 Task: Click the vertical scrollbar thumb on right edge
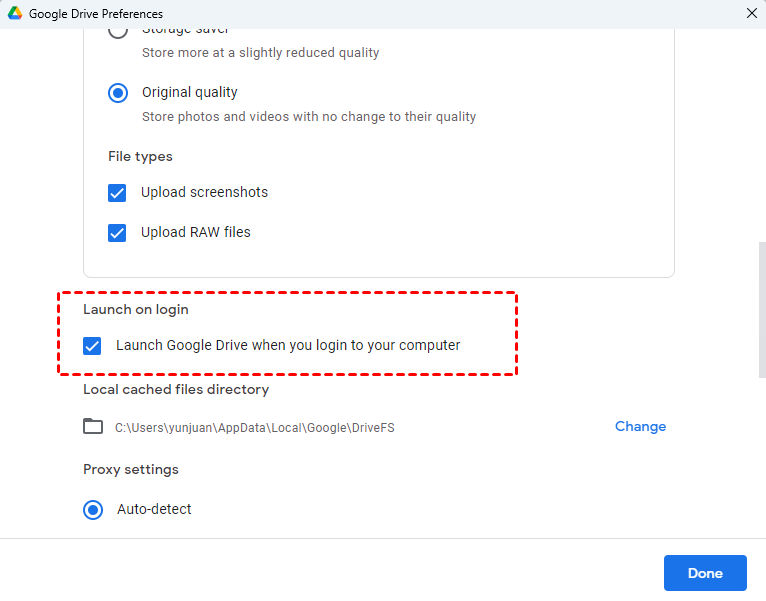pyautogui.click(x=762, y=310)
